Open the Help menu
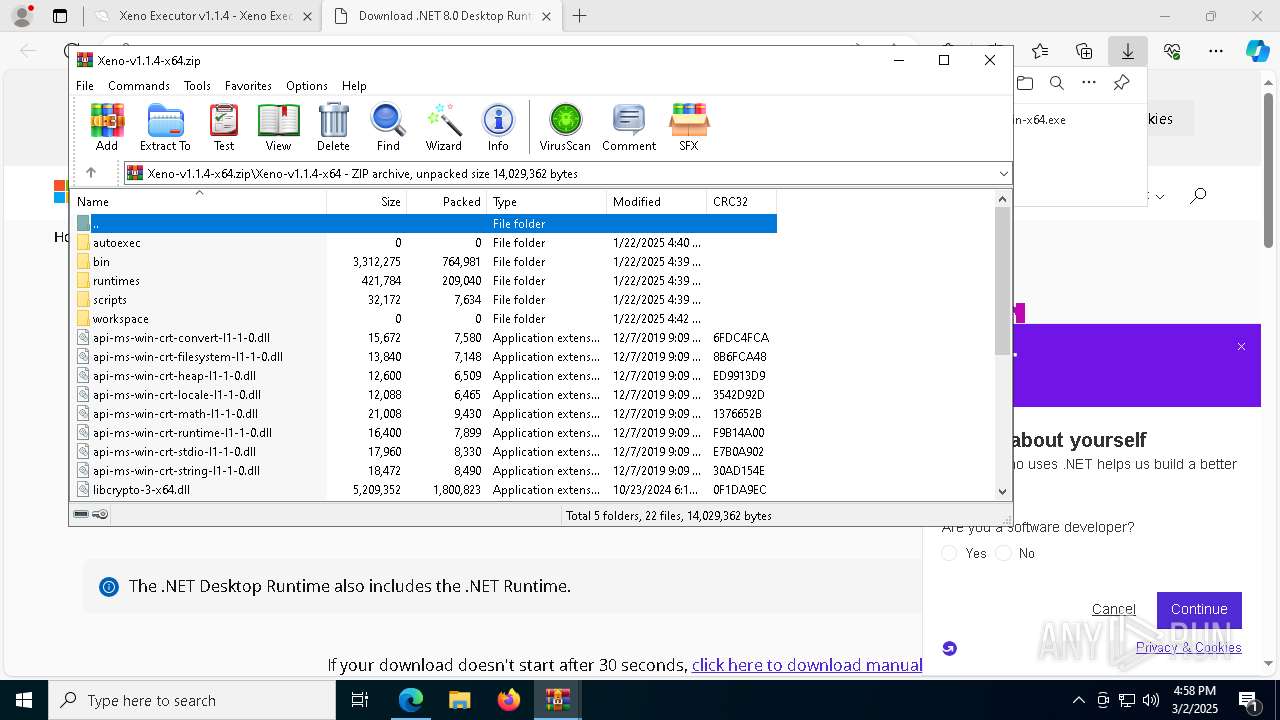Screen dimensions: 1280x720 pos(354,86)
